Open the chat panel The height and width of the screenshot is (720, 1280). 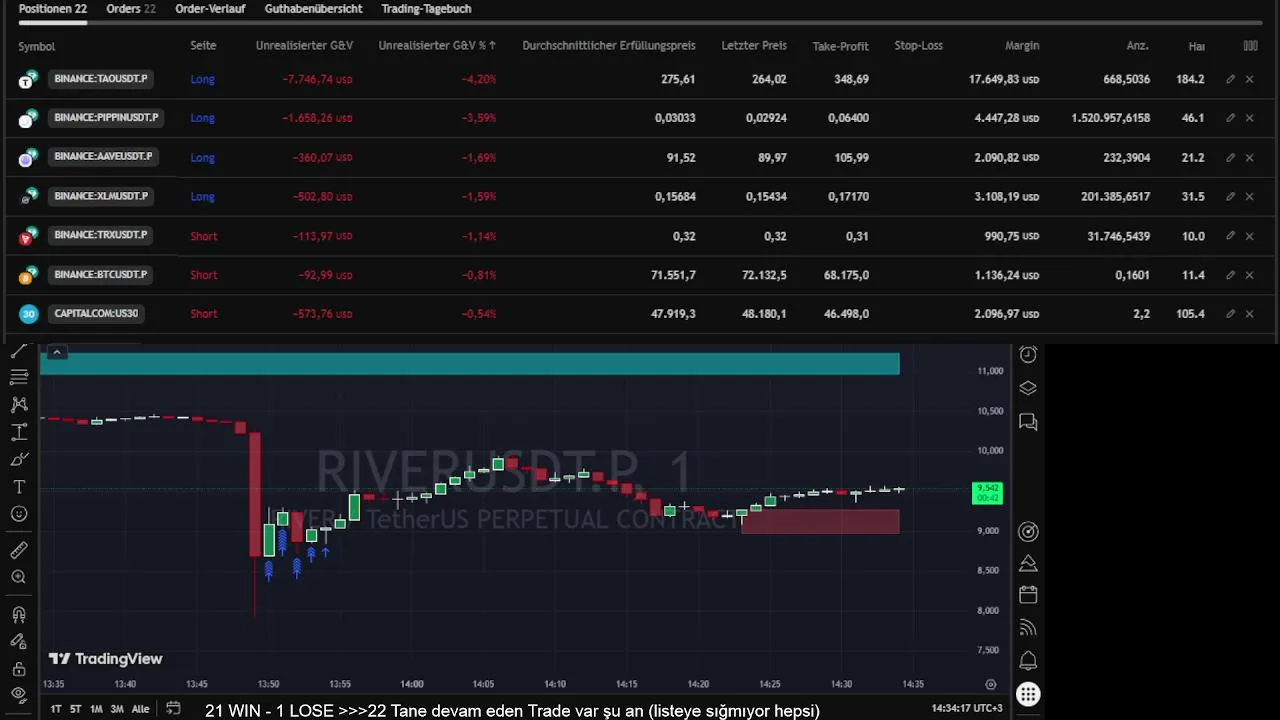point(1028,422)
